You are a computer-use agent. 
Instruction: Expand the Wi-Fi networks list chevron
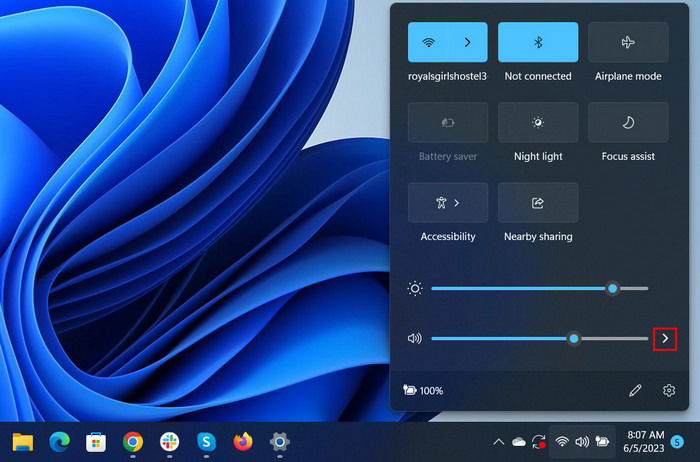click(x=467, y=42)
